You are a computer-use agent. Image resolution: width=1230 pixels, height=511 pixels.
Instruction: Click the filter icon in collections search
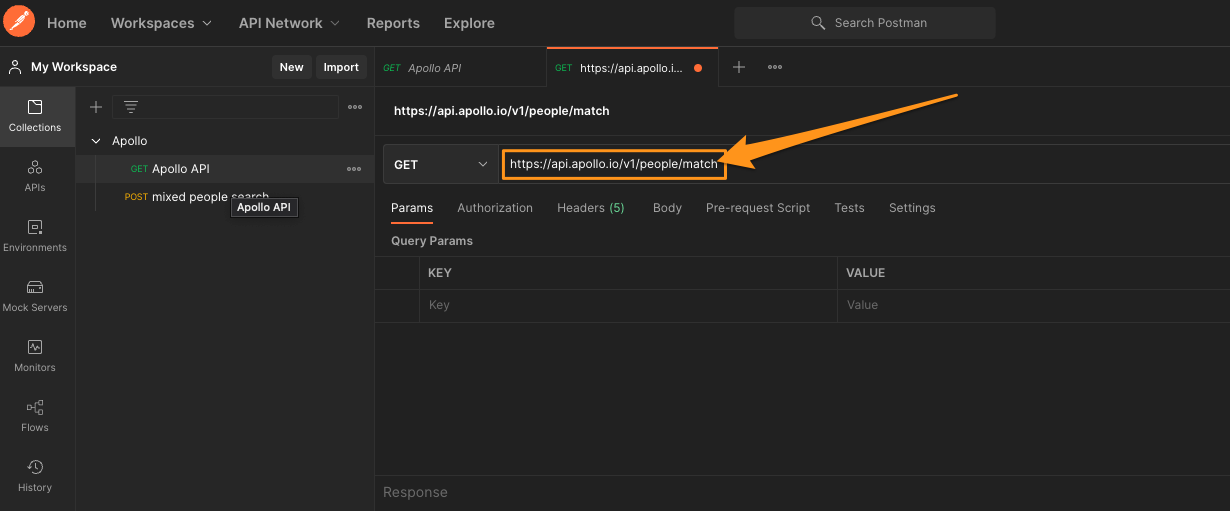[x=130, y=107]
